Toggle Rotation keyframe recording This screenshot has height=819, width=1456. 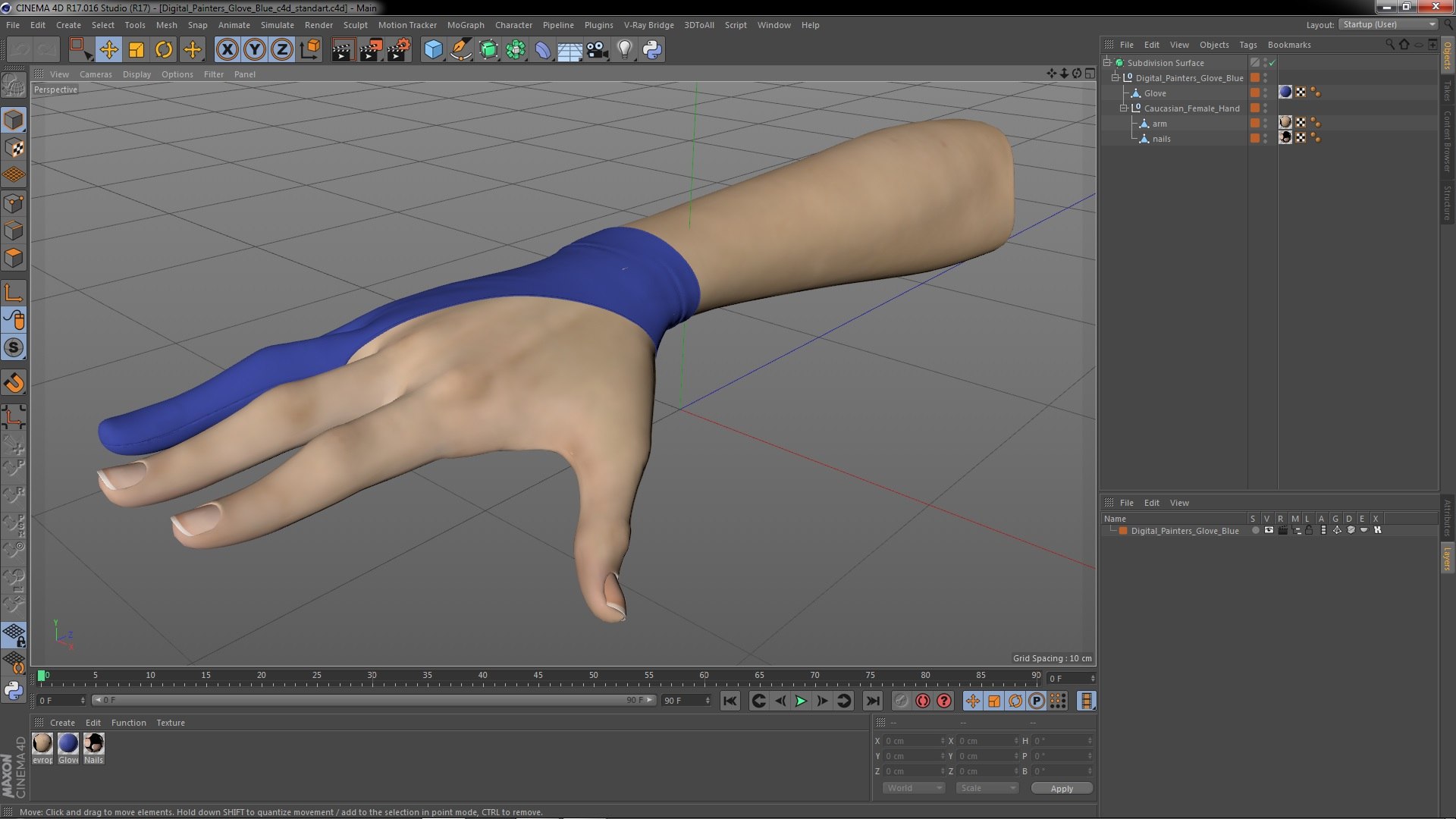click(1015, 701)
